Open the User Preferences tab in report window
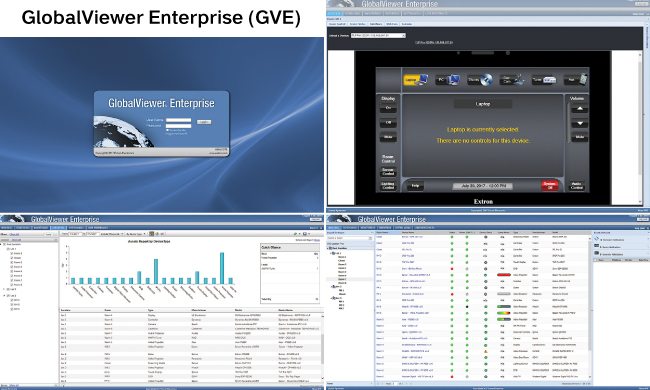 point(98,228)
